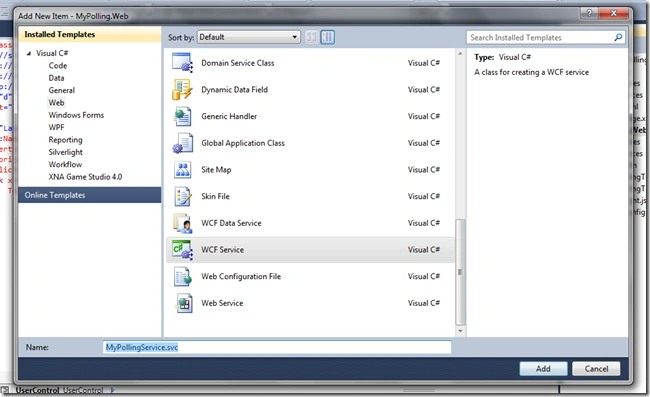Screen dimensions: 650x397
Task: Select the Web Configuration File icon
Action: click(x=182, y=276)
